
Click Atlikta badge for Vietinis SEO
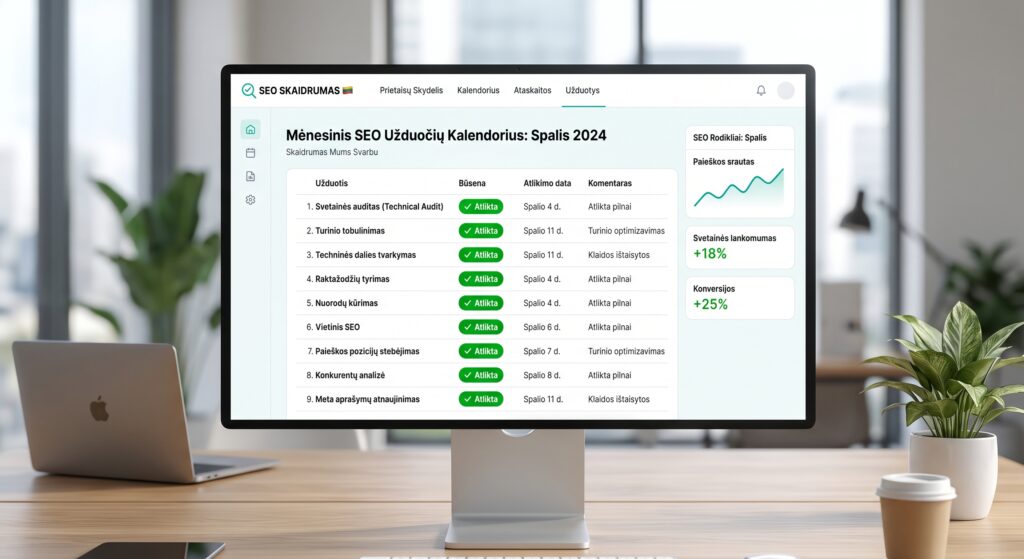tap(481, 327)
